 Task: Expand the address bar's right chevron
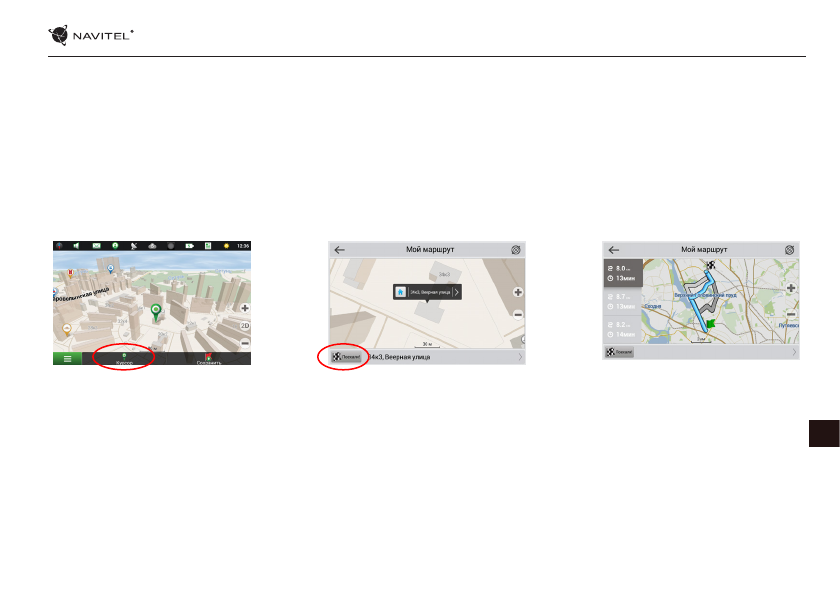(x=520, y=356)
